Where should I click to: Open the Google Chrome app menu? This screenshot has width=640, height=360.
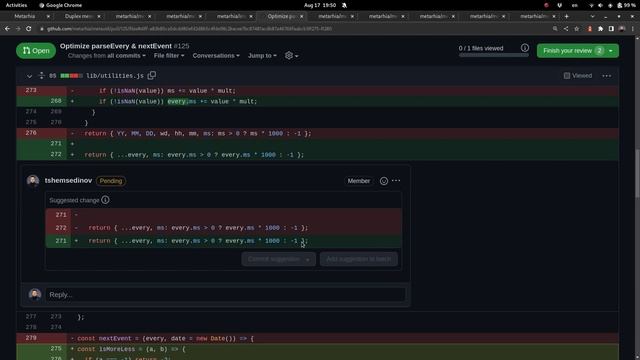[60, 5]
